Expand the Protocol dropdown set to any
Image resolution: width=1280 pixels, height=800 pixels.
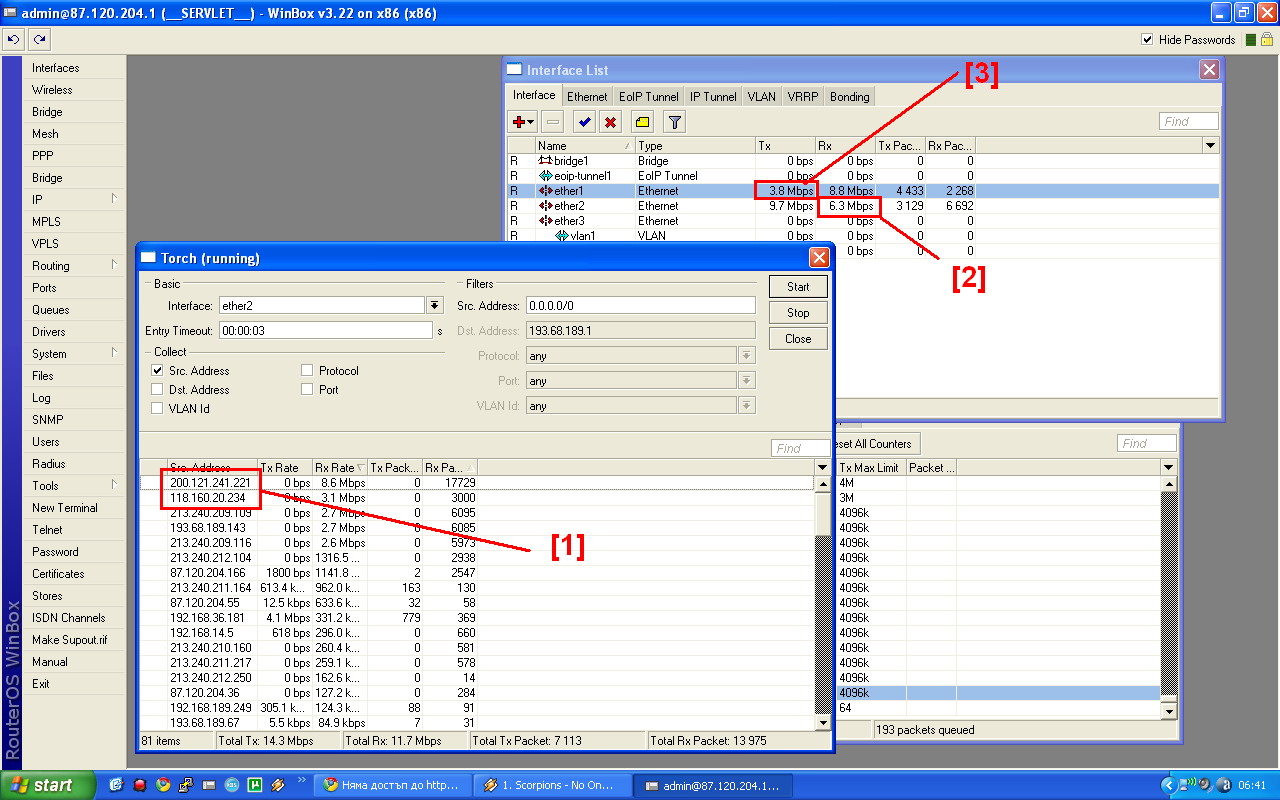click(x=746, y=354)
